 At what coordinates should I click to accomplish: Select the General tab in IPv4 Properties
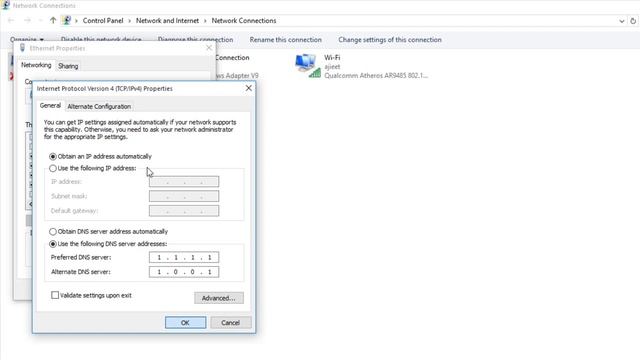point(50,105)
